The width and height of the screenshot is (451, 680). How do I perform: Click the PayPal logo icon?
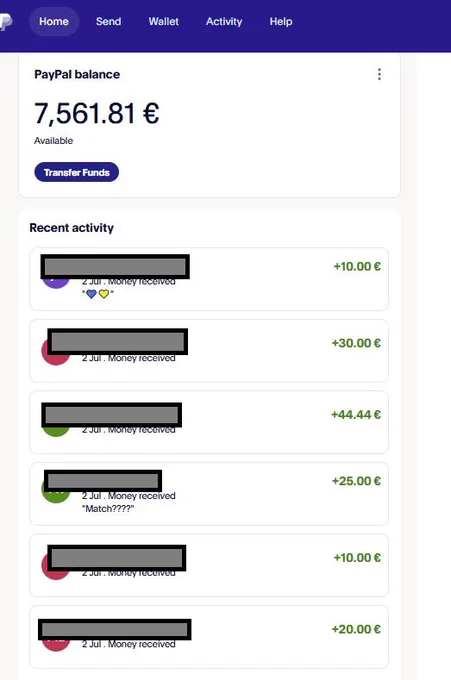point(6,22)
